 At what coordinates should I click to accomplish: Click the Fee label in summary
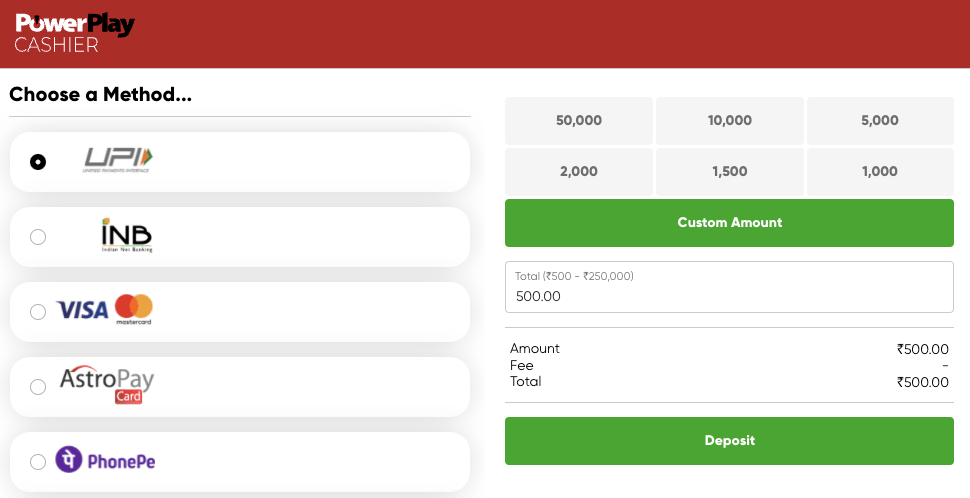pos(521,365)
